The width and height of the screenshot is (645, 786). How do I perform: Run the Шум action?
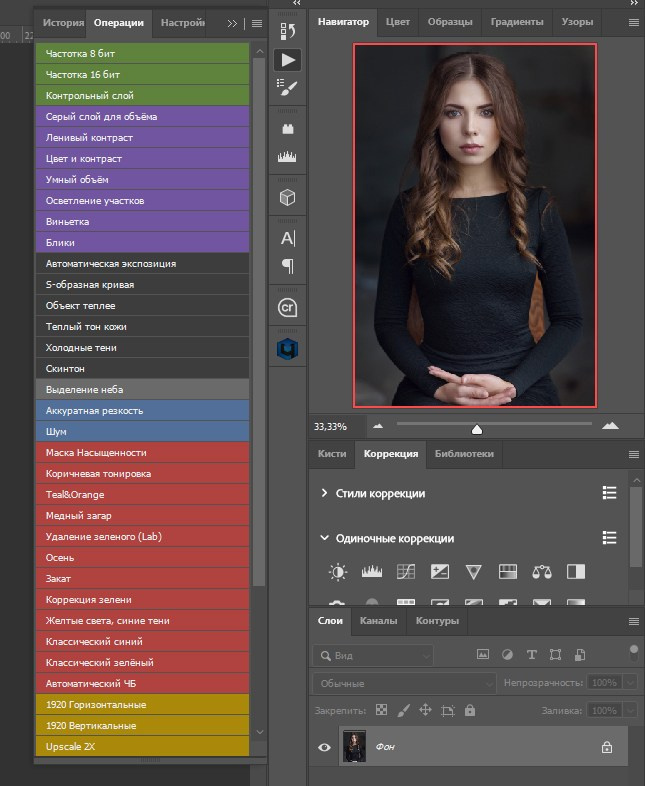(142, 432)
